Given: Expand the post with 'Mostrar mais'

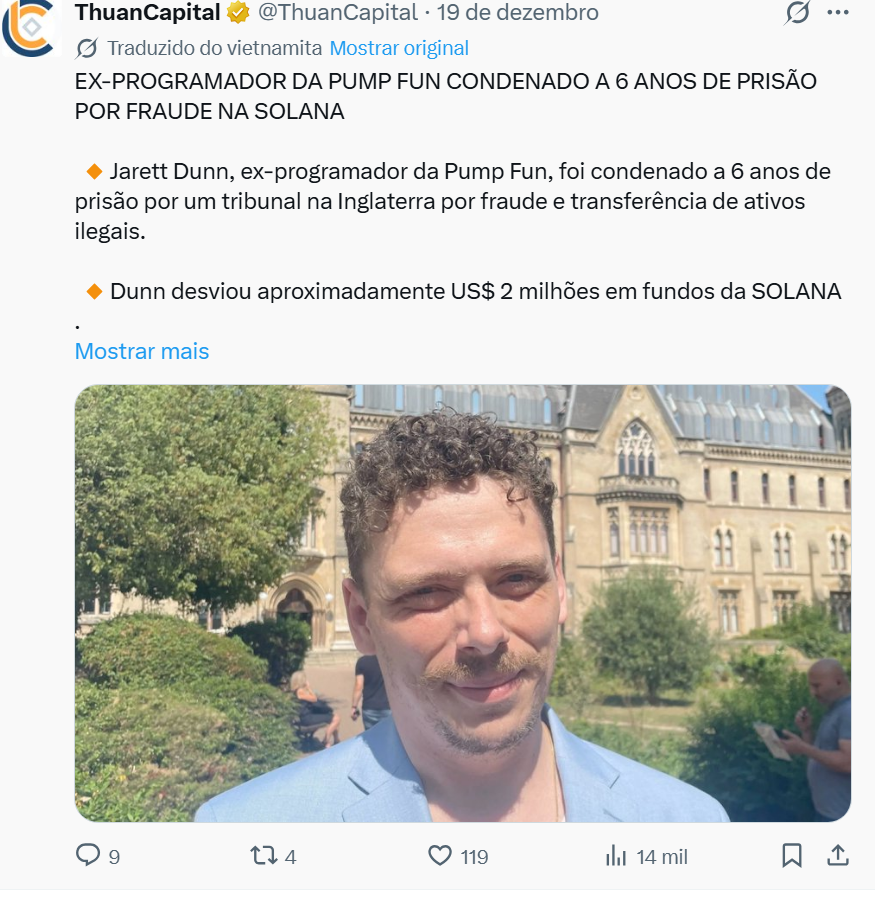Looking at the screenshot, I should pyautogui.click(x=142, y=351).
